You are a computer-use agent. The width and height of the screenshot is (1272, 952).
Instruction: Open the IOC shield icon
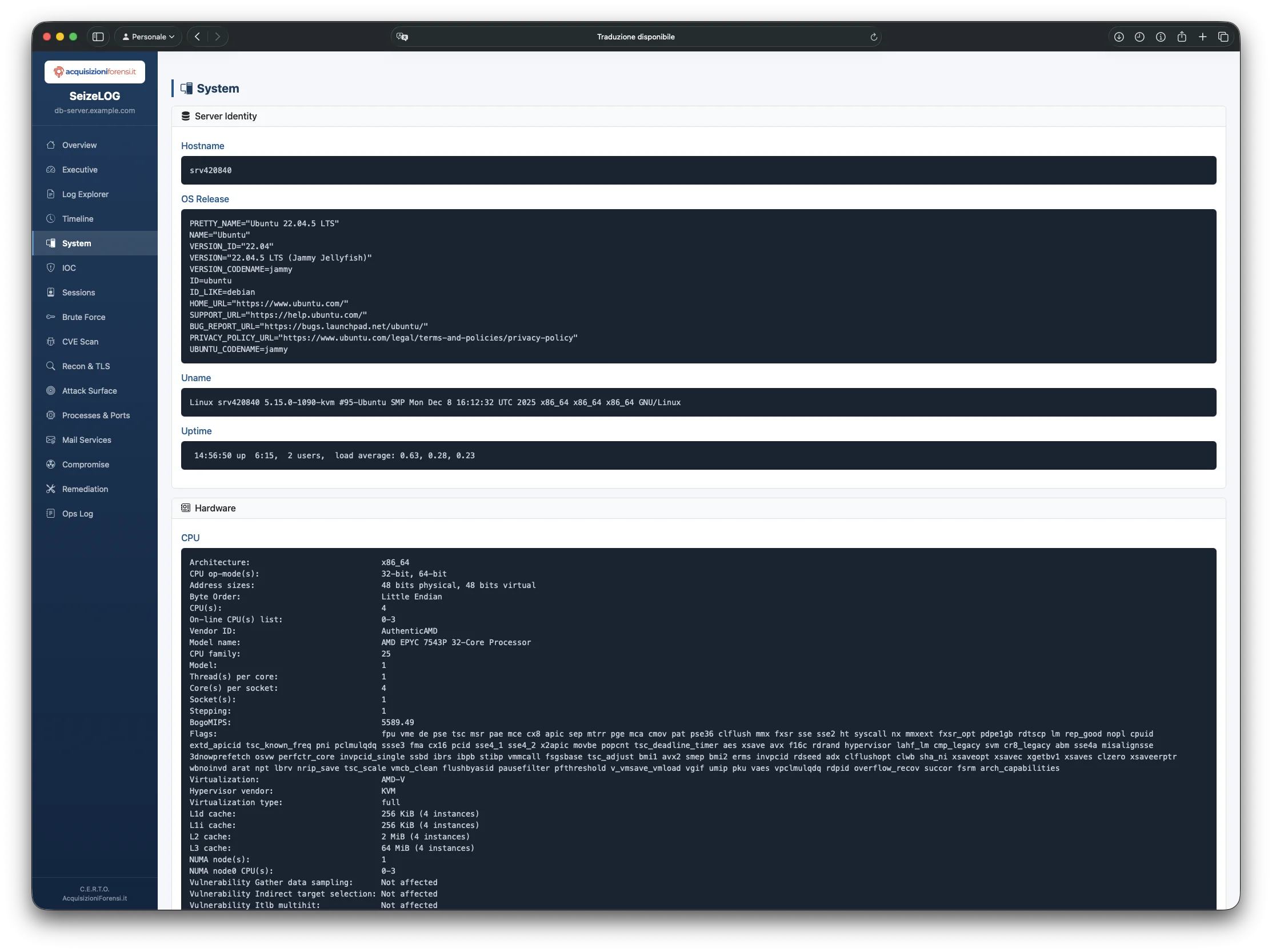click(51, 268)
